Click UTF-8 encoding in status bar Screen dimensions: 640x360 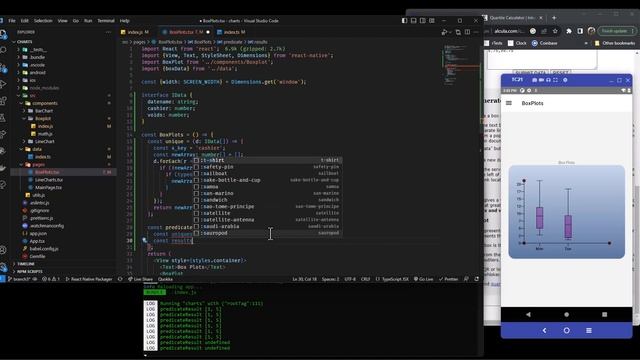(350, 279)
